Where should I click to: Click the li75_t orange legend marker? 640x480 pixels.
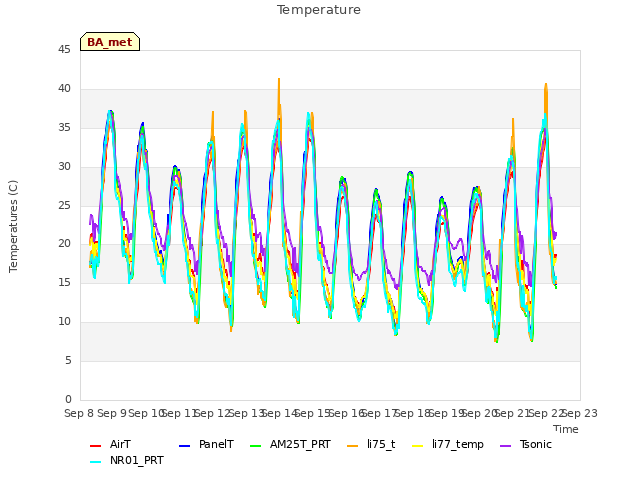click(x=352, y=446)
